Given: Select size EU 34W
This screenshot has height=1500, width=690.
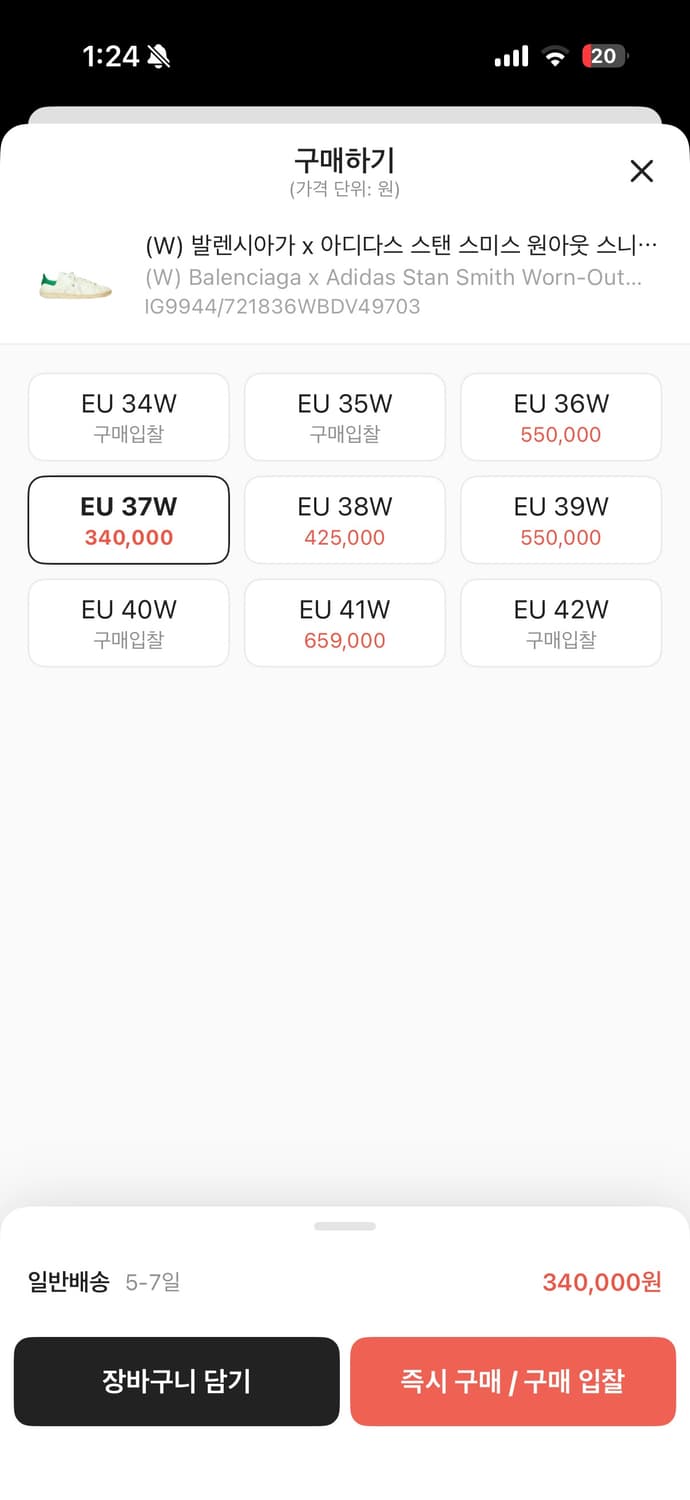Looking at the screenshot, I should pos(128,417).
